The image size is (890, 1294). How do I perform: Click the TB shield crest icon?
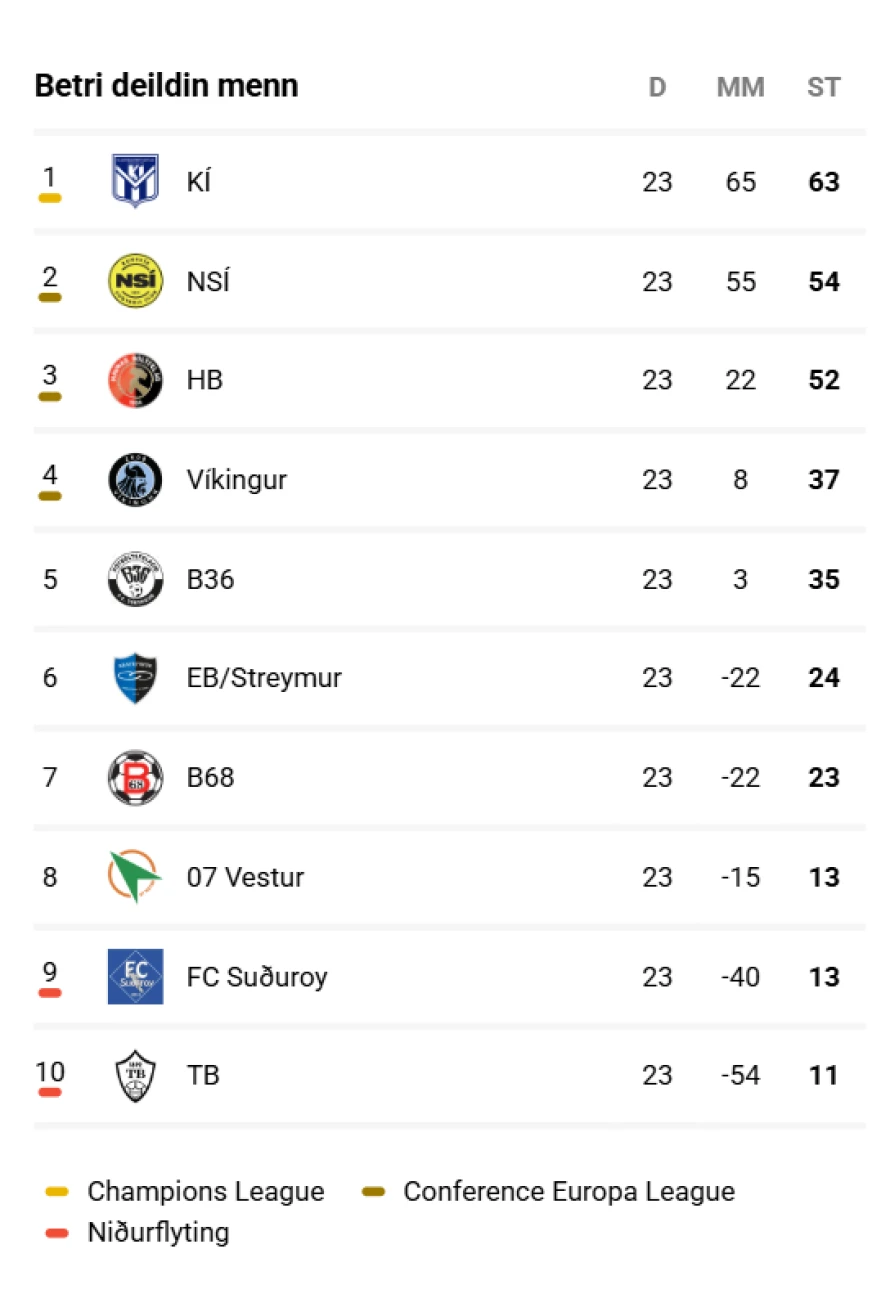135,1075
